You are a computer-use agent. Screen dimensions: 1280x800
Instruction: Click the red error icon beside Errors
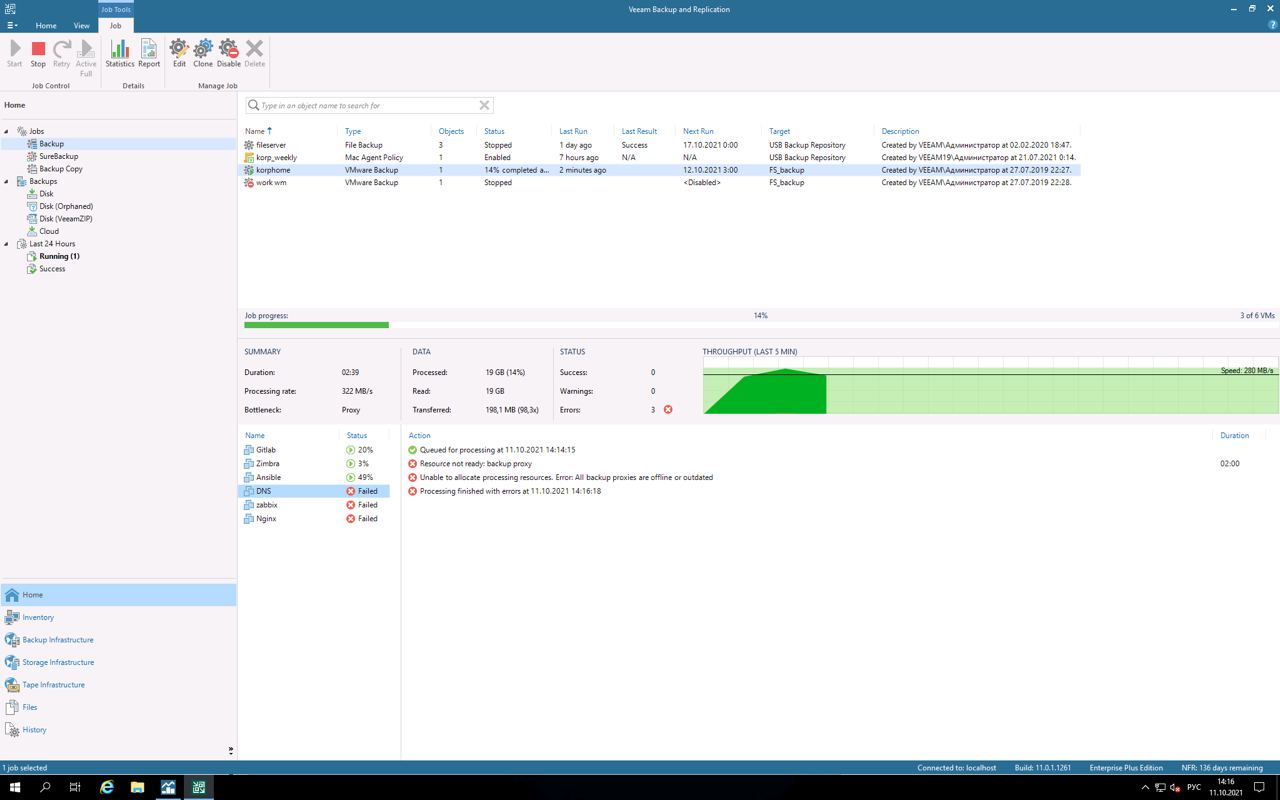pos(668,410)
